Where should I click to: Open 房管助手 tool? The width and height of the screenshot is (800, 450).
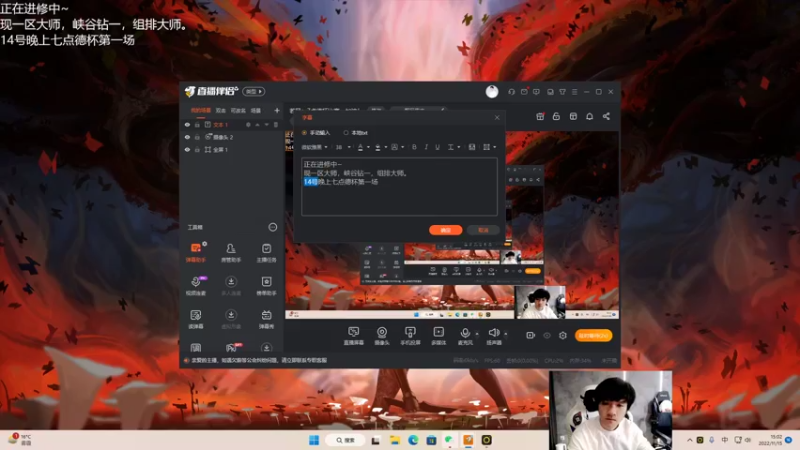[x=231, y=252]
